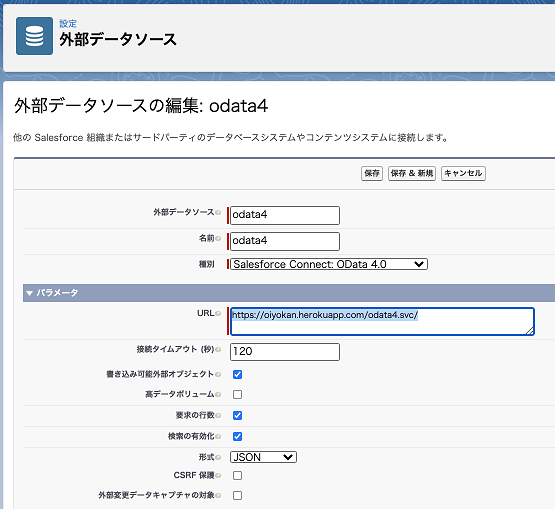Open the 種別 Salesforce Connect dropdown
The height and width of the screenshot is (509, 555).
tap(329, 264)
